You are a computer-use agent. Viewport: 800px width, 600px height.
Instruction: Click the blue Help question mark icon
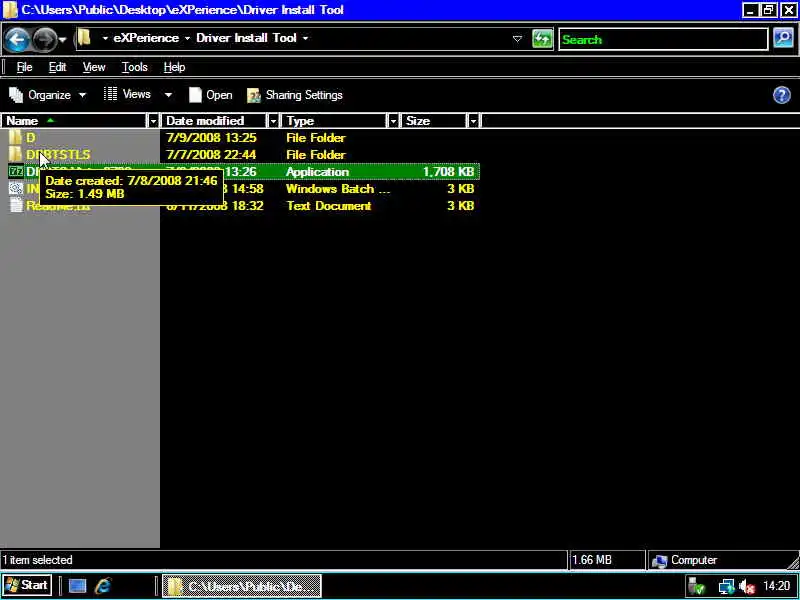click(x=782, y=95)
